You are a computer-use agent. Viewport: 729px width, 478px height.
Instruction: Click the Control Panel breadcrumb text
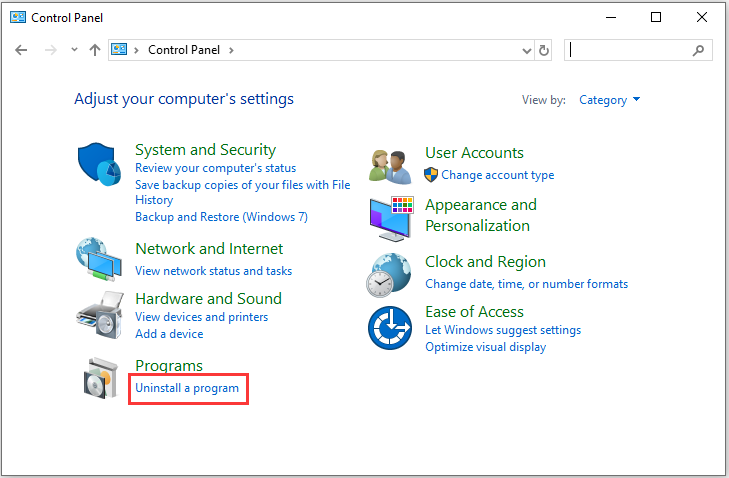pos(184,50)
